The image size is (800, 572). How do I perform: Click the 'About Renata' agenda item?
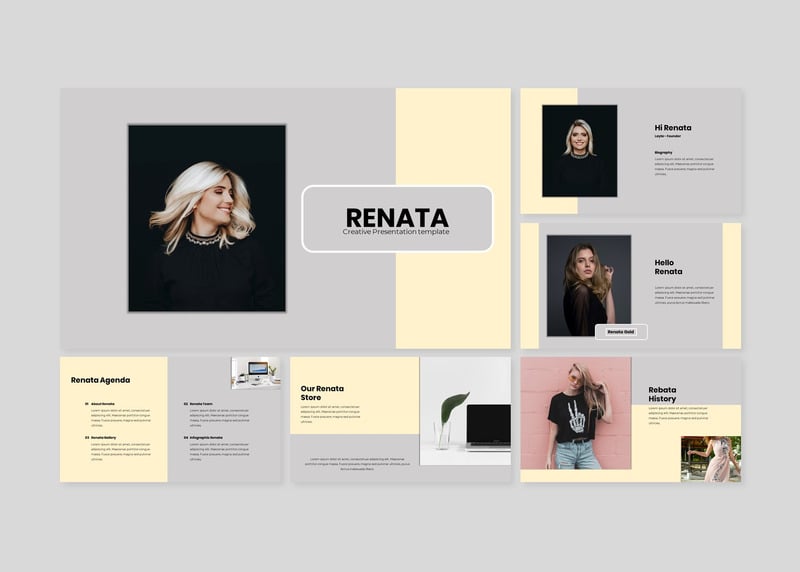click(100, 404)
